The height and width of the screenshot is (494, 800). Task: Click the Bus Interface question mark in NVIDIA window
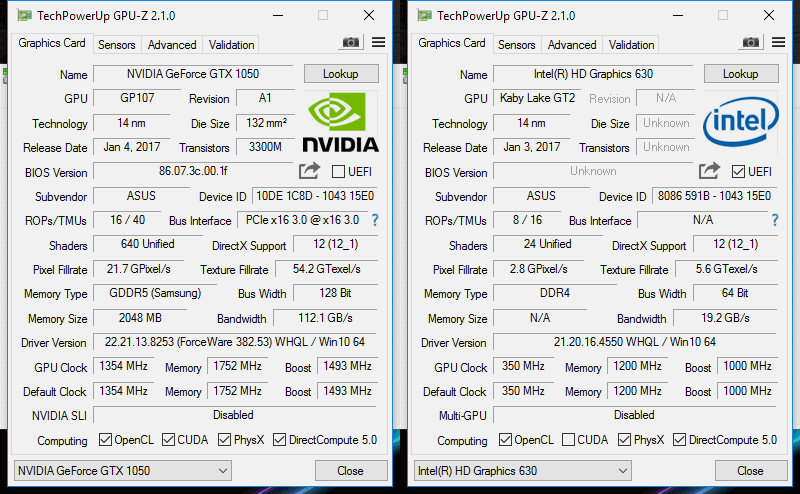coord(375,220)
